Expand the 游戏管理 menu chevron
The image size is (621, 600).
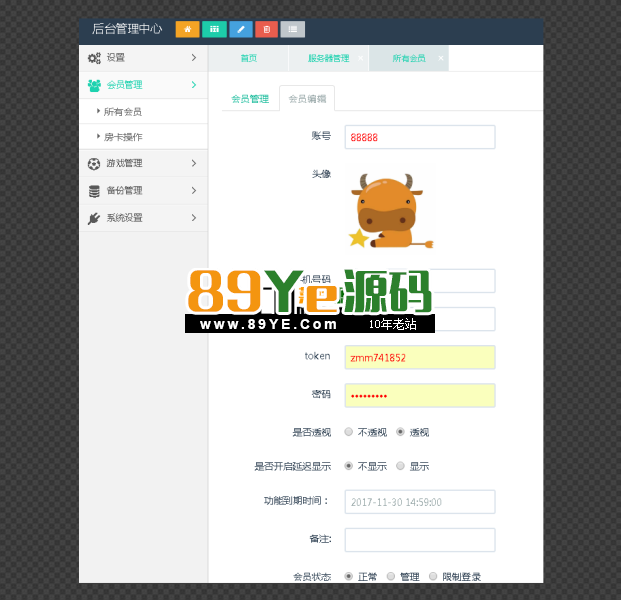194,163
